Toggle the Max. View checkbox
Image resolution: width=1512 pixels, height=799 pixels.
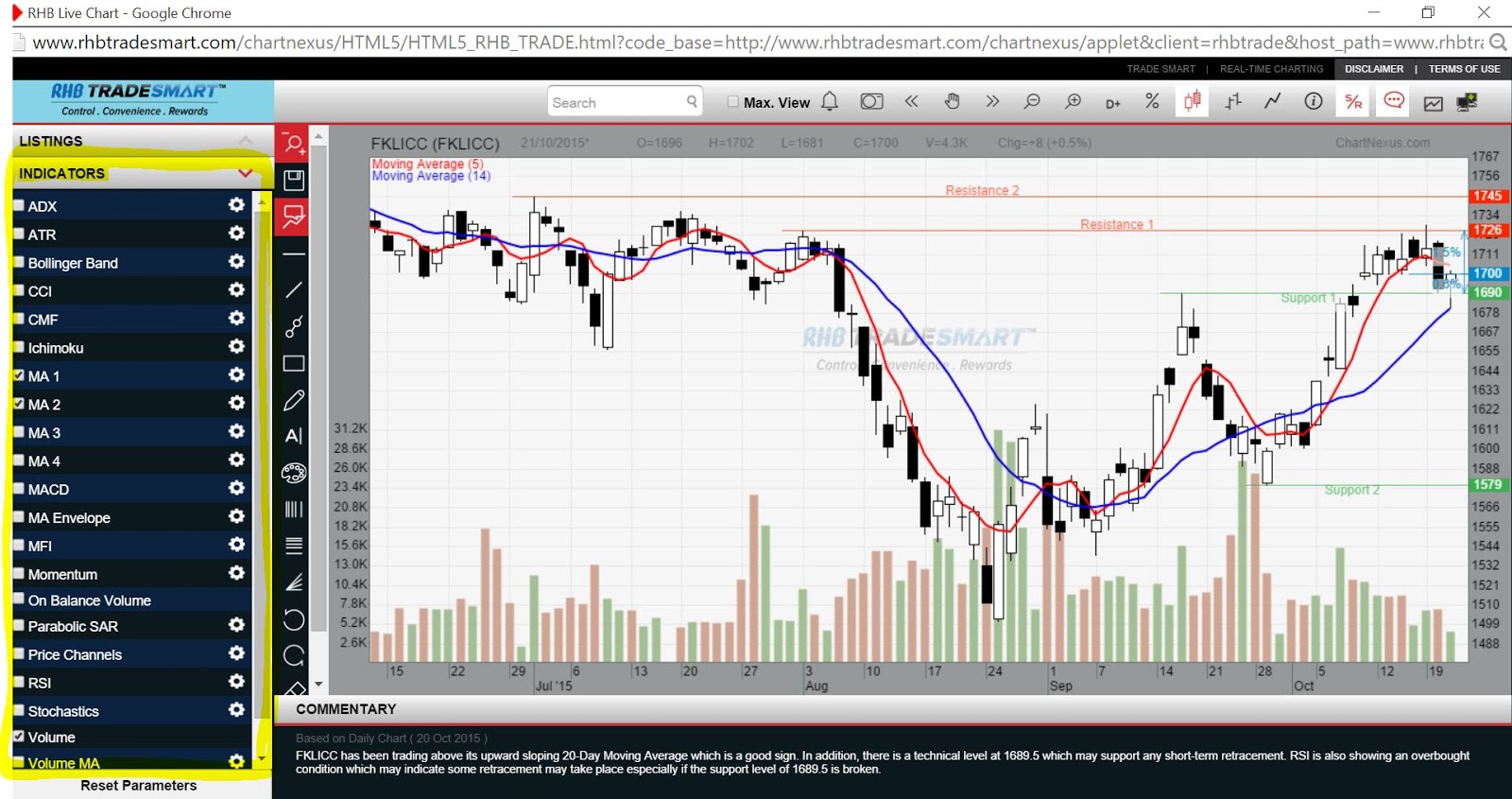tap(732, 102)
